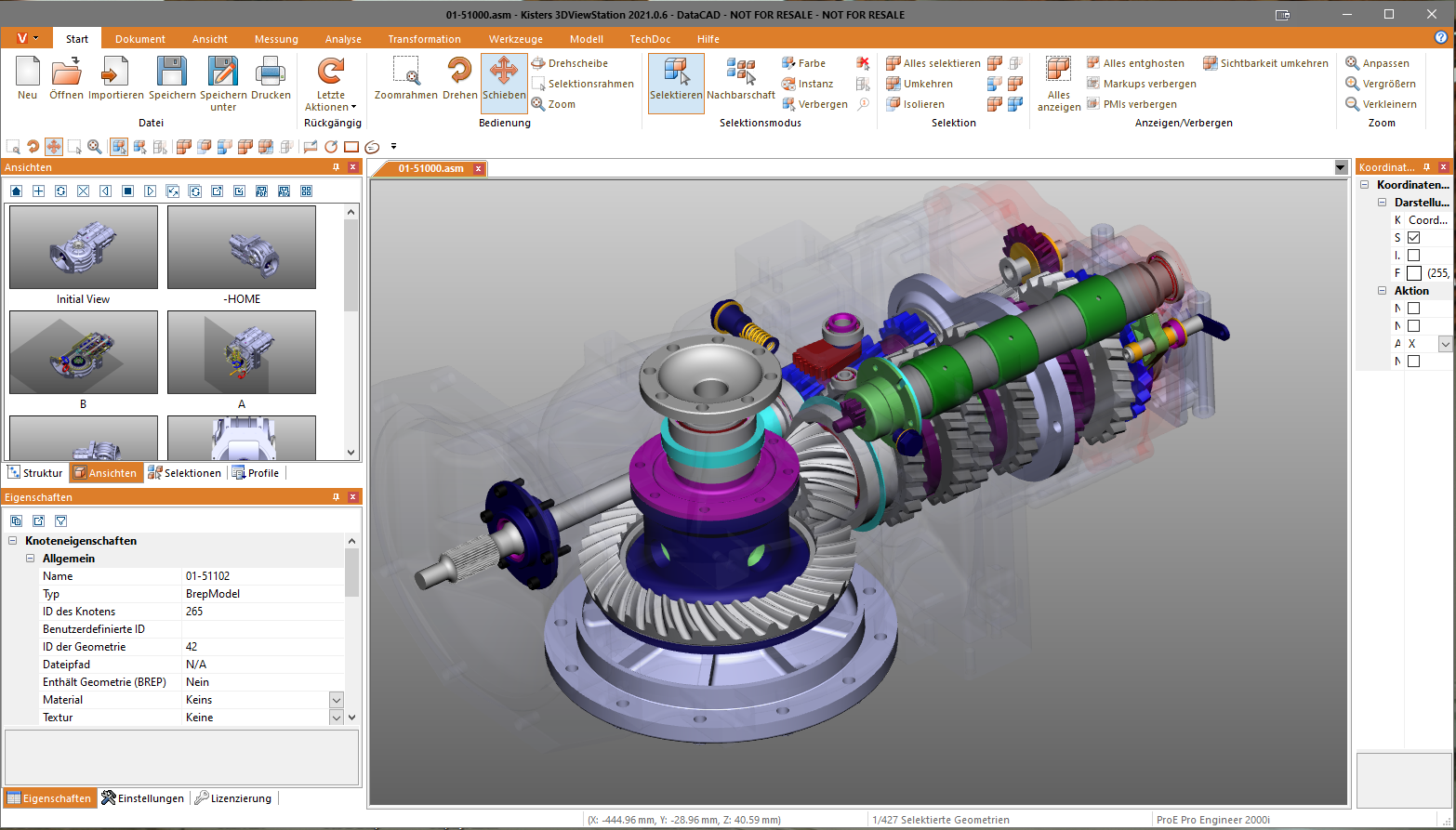Enable the Drehscheibe option
The width and height of the screenshot is (1456, 830).
(571, 62)
